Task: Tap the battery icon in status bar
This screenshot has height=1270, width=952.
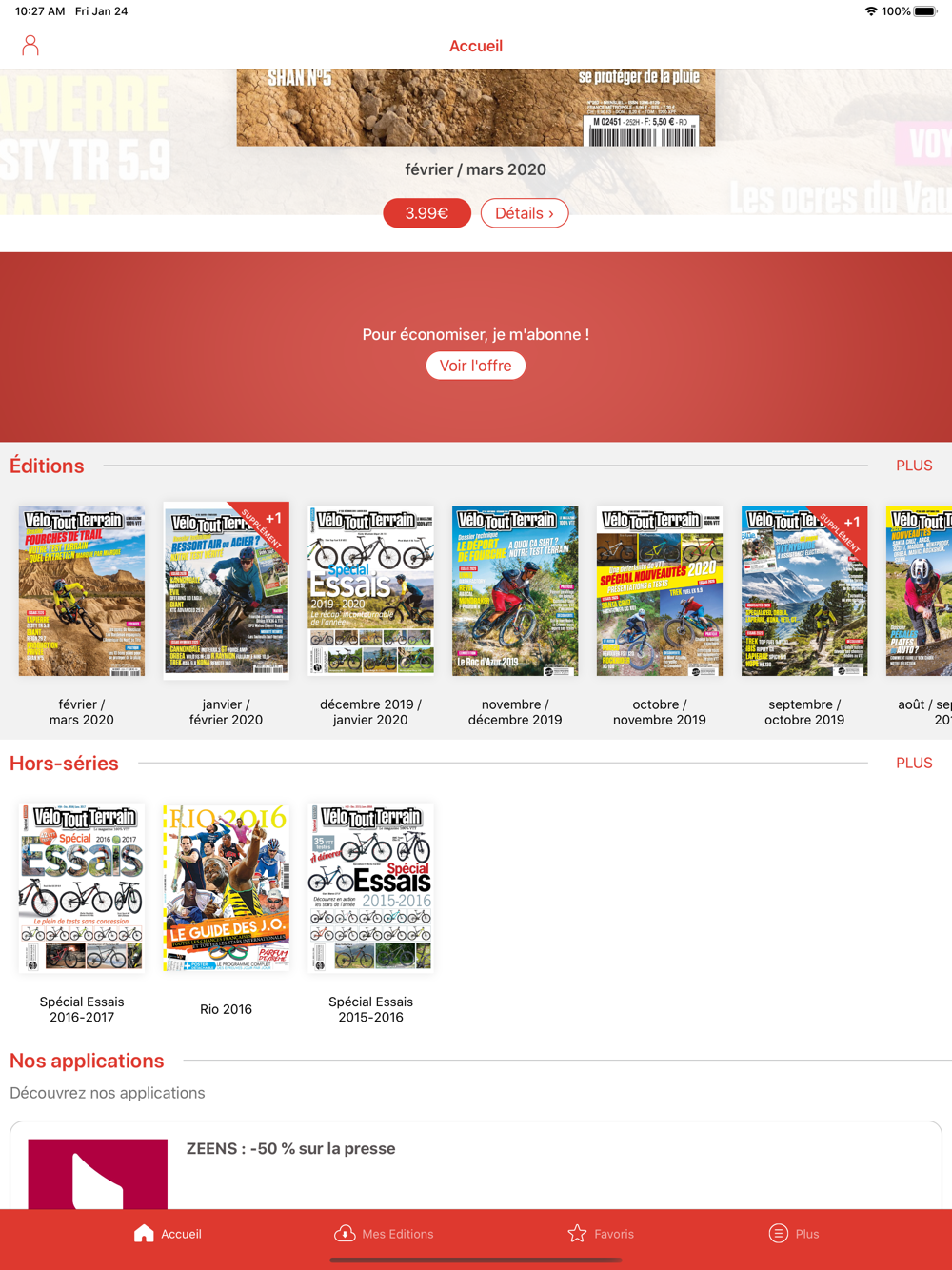Action: coord(925,11)
